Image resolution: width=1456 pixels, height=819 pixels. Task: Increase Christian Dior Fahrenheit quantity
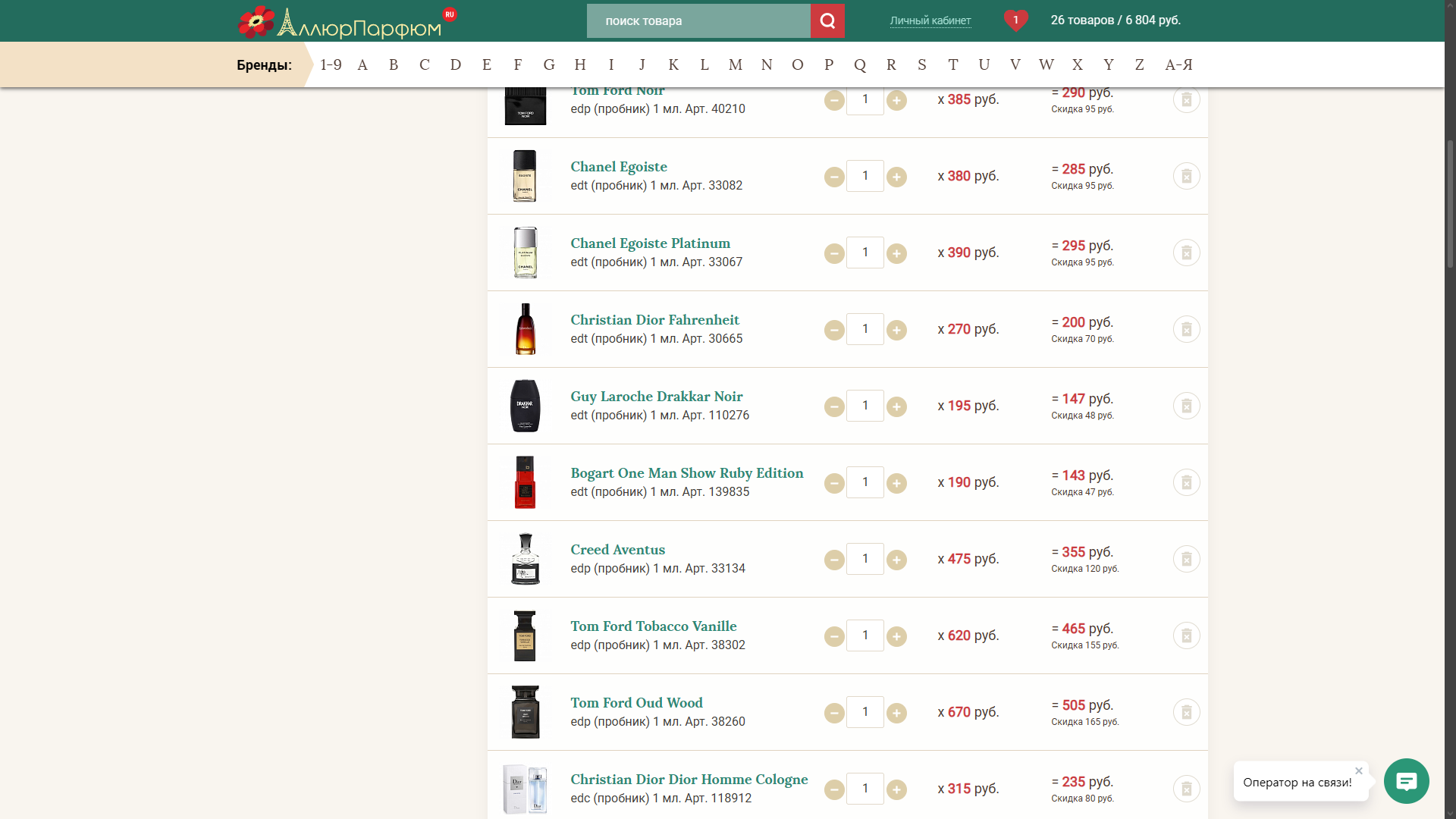click(x=896, y=330)
